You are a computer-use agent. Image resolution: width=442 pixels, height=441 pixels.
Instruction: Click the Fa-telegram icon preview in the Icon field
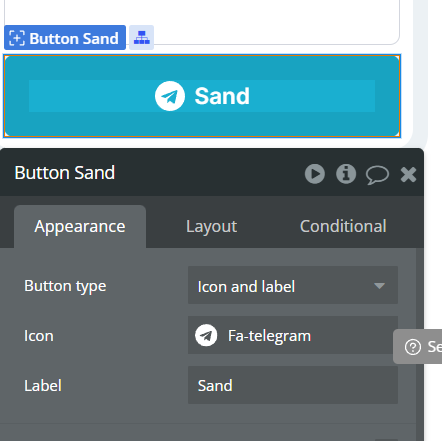206,335
